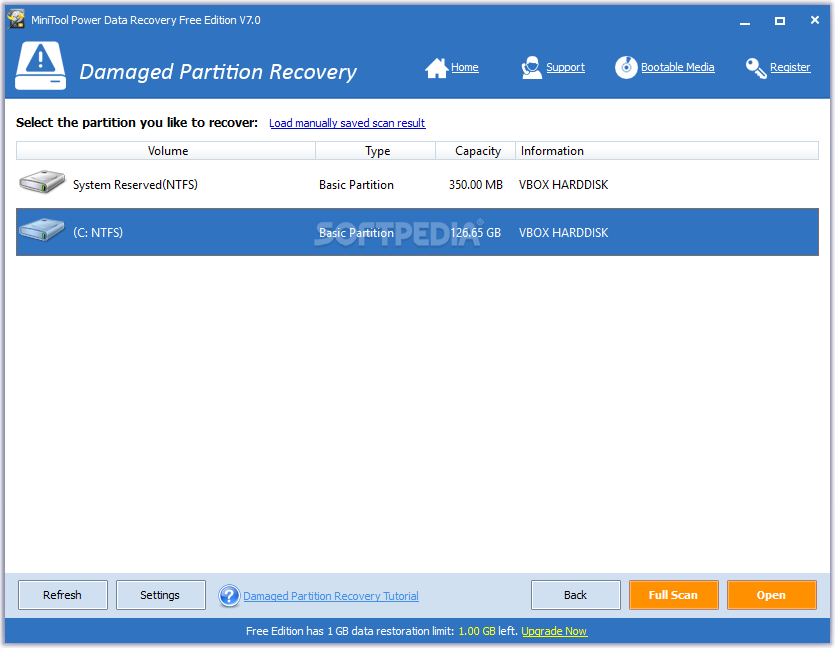Click the damaged partition warning drive icon
Screen dimensions: 835x648
pos(40,65)
